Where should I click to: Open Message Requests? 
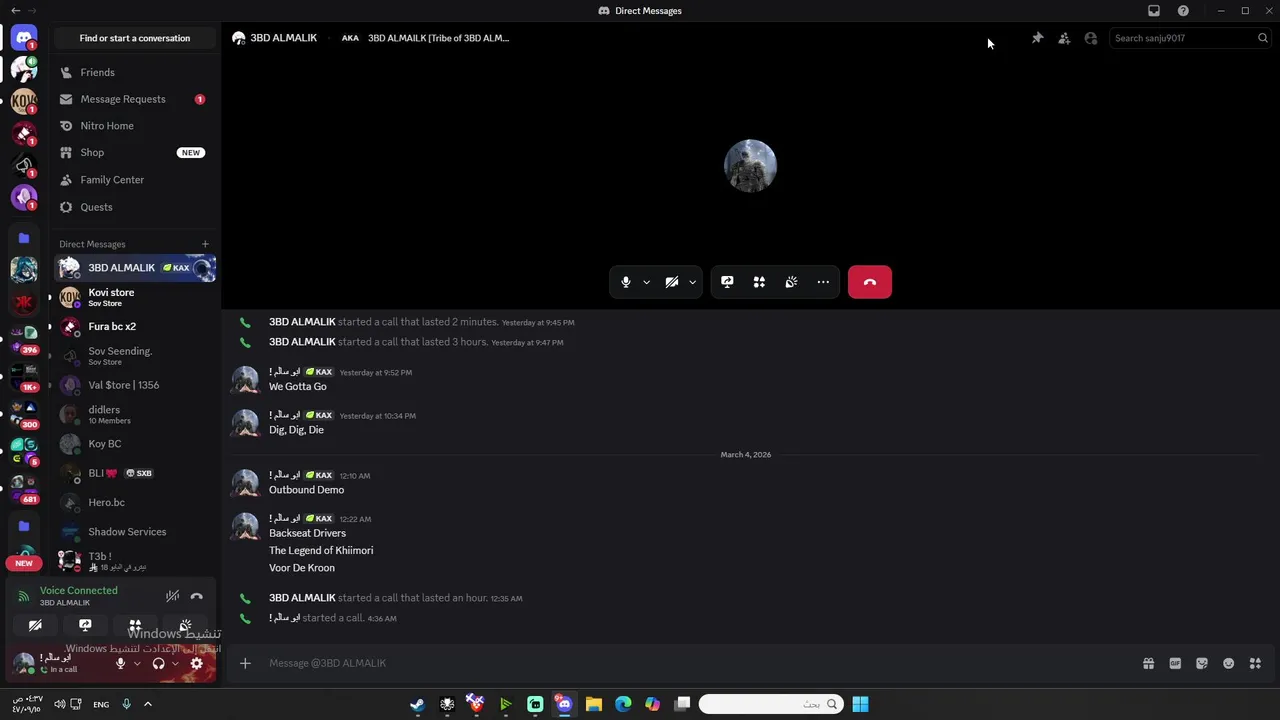135,99
